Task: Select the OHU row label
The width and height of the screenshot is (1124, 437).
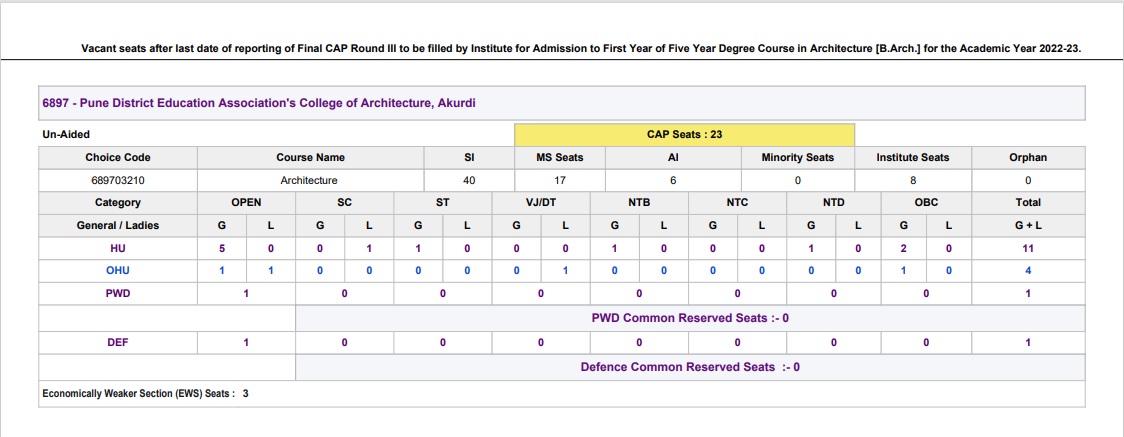Action: pos(118,271)
